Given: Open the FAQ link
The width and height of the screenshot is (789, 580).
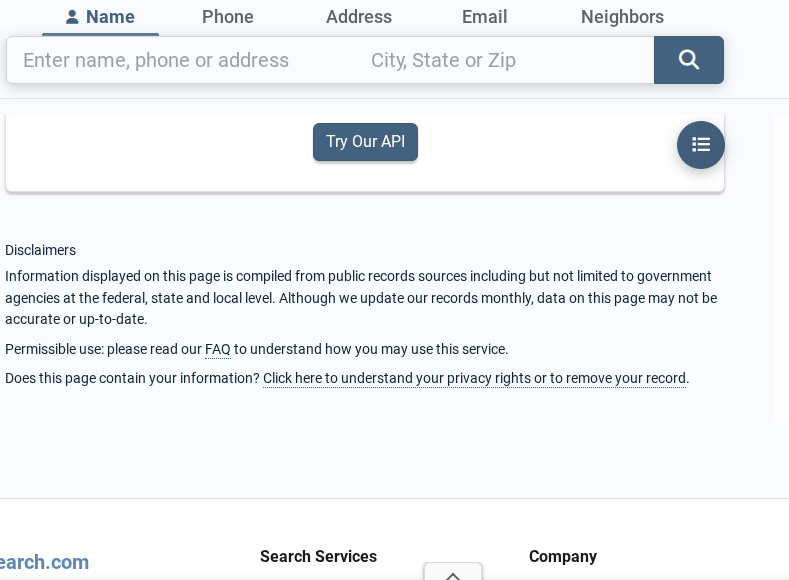Looking at the screenshot, I should (218, 349).
